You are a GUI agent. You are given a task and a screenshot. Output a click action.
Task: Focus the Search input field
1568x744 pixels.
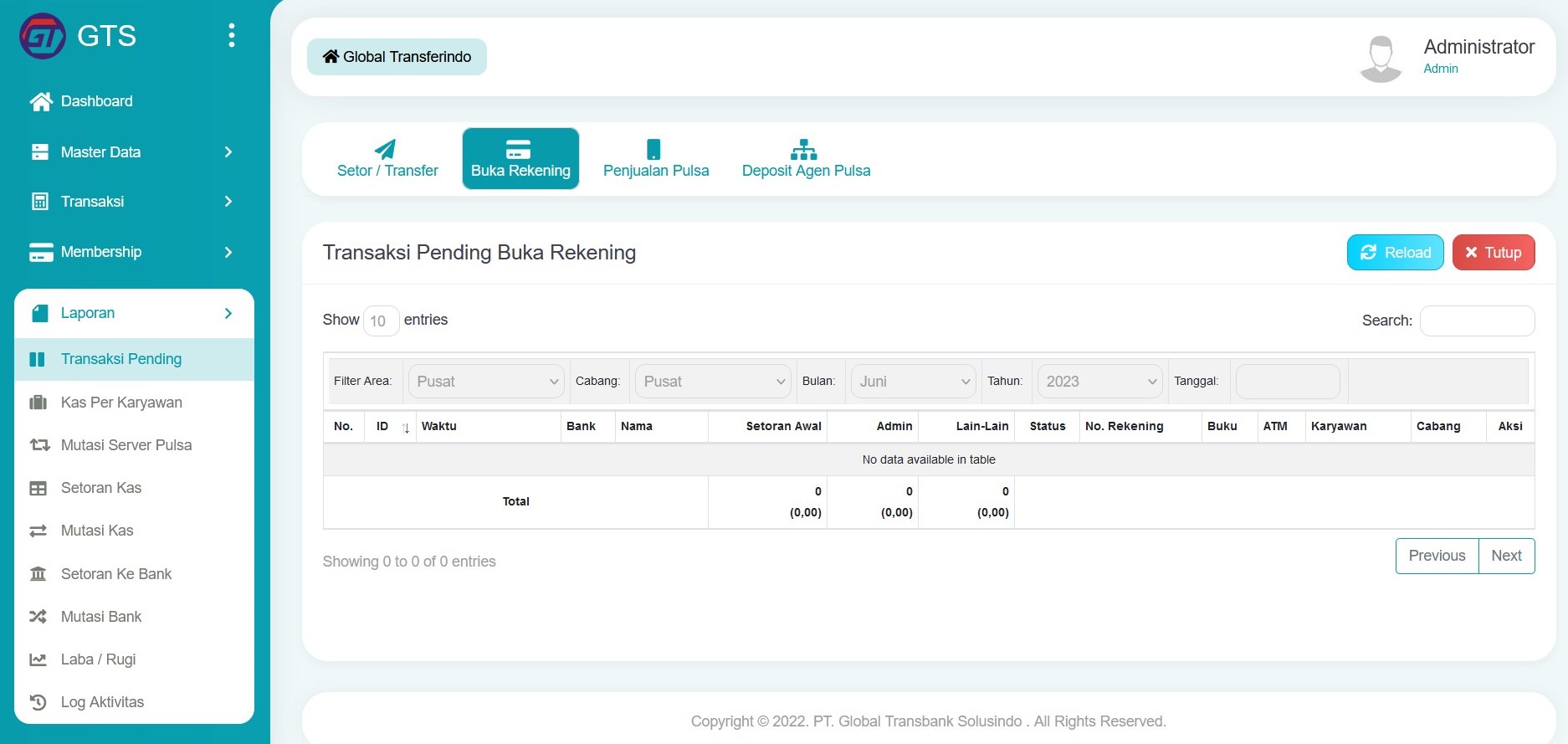[1477, 321]
